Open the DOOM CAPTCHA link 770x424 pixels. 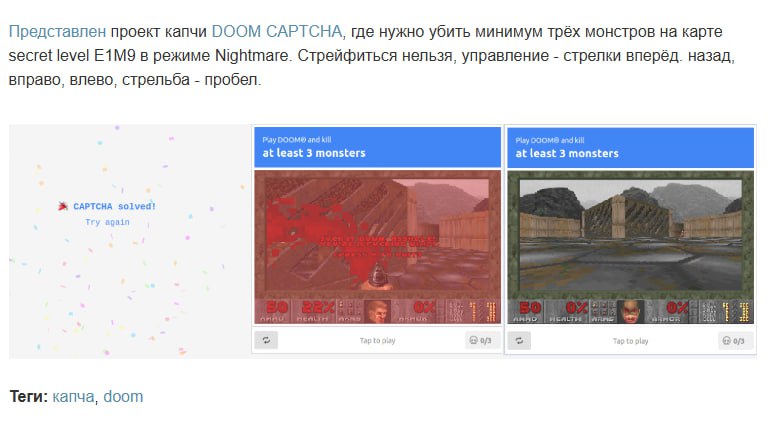(276, 31)
